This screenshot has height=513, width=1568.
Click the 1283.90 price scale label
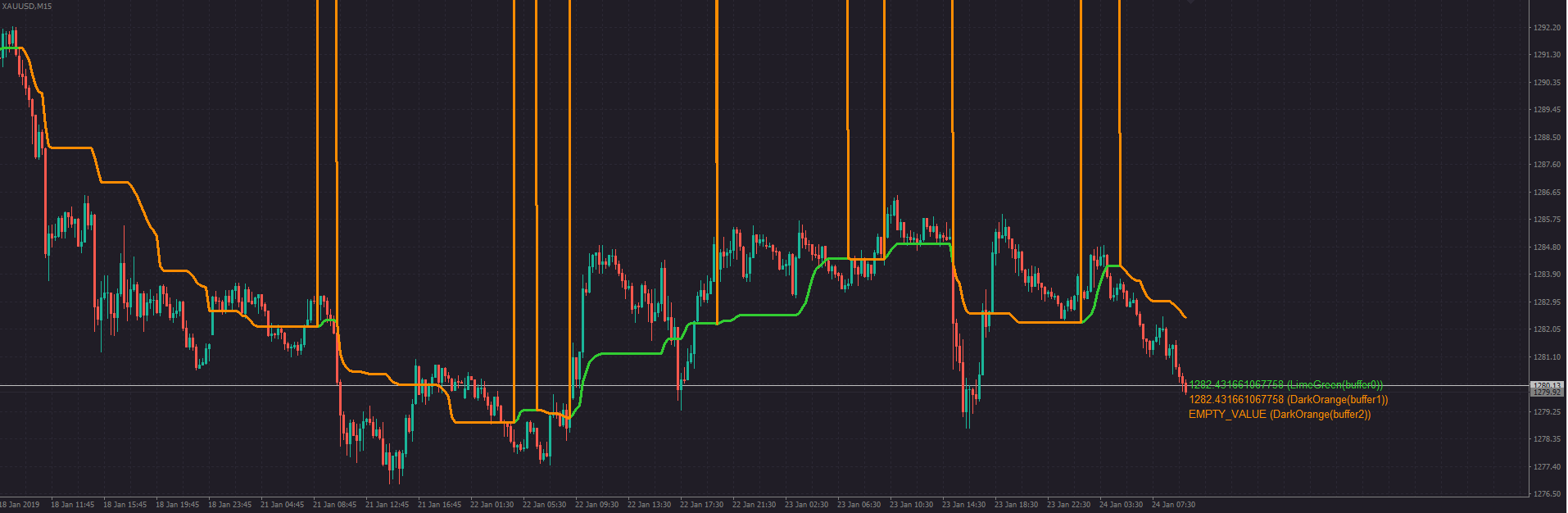1547,275
